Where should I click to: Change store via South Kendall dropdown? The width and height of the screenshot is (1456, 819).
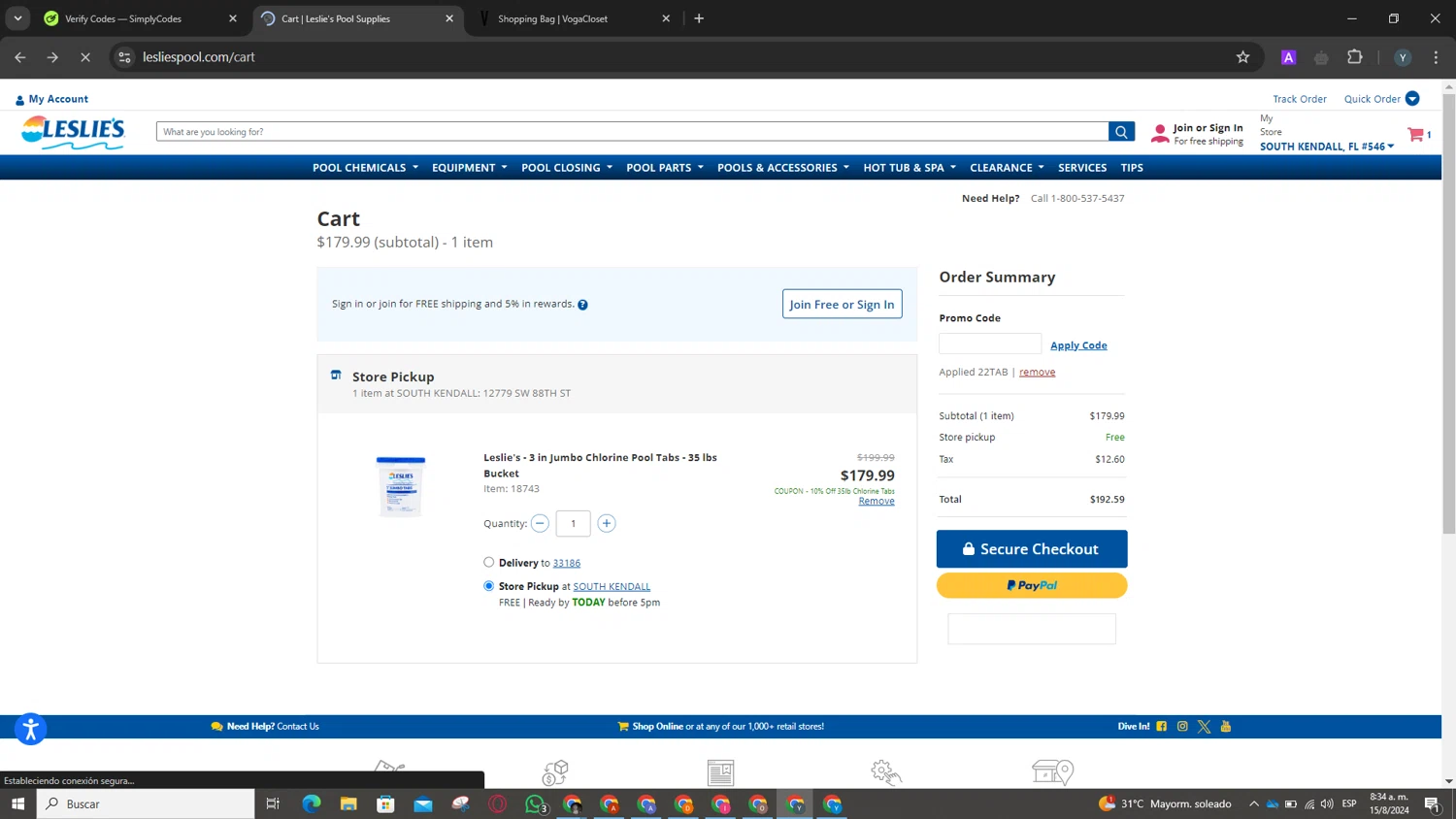tap(1327, 147)
